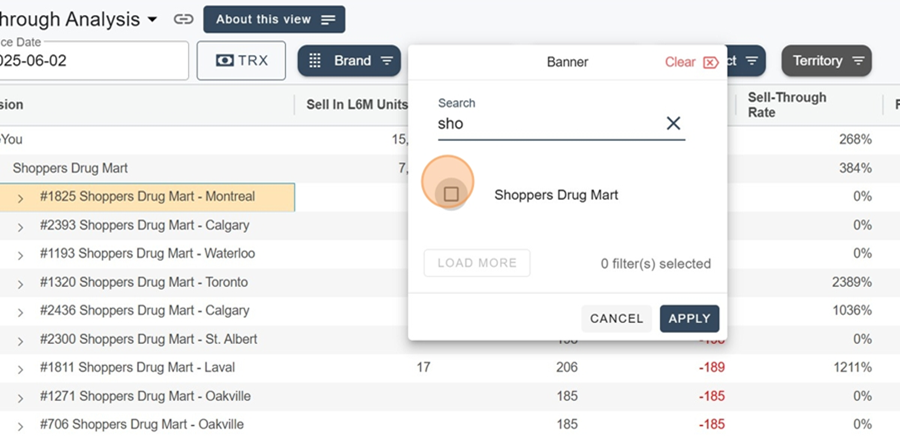Click the 1211% sell-through rate cell
This screenshot has height=436, width=900.
point(852,367)
